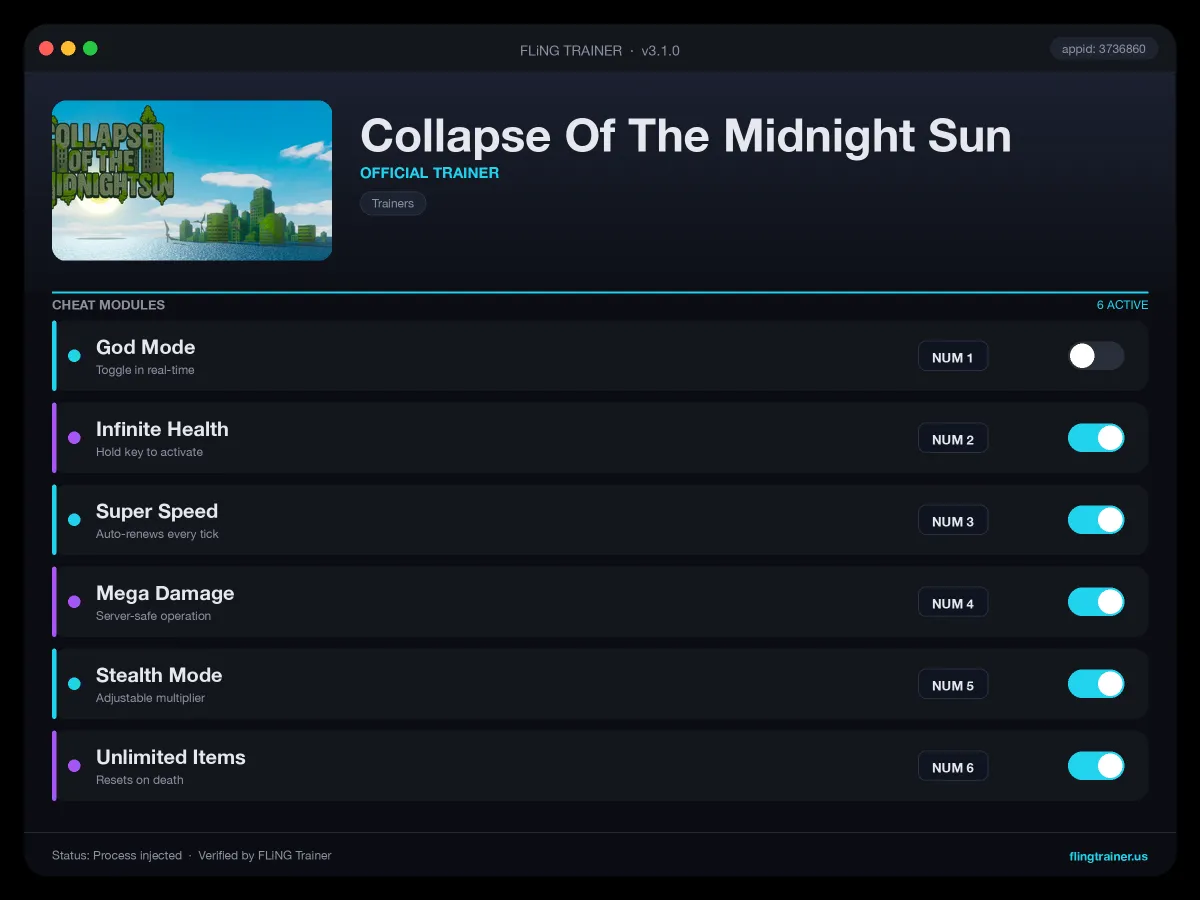This screenshot has height=900, width=1200.
Task: Open the flingtrainer.us link
Action: click(1108, 856)
